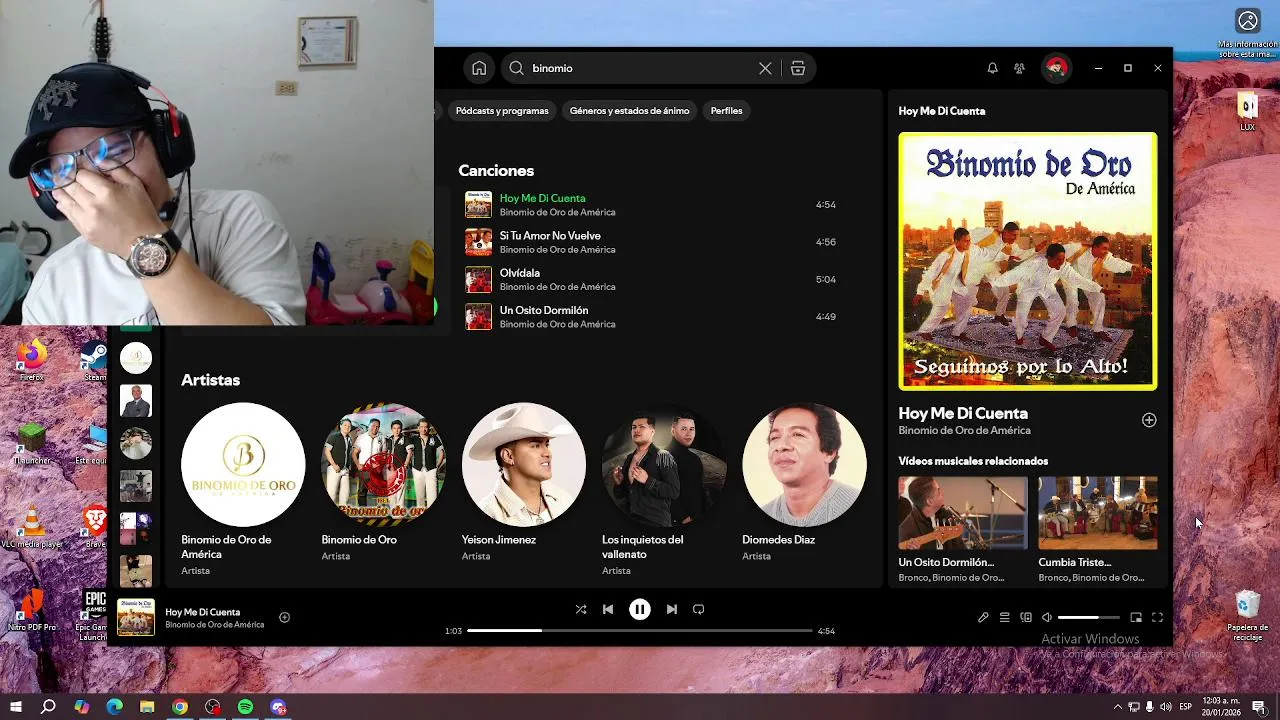Add 'Hoy Me Di Cuenta' to library in right panel

click(1149, 420)
